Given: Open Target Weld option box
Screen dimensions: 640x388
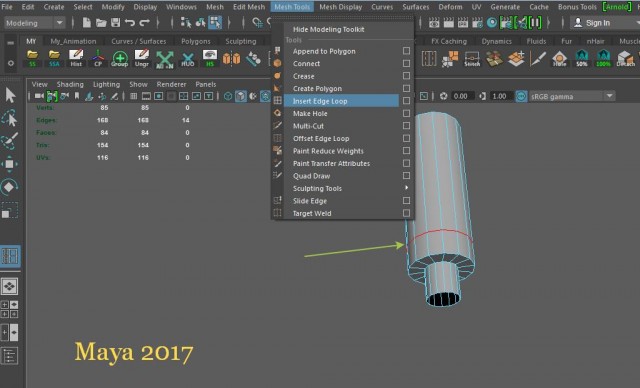Looking at the screenshot, I should (x=406, y=213).
